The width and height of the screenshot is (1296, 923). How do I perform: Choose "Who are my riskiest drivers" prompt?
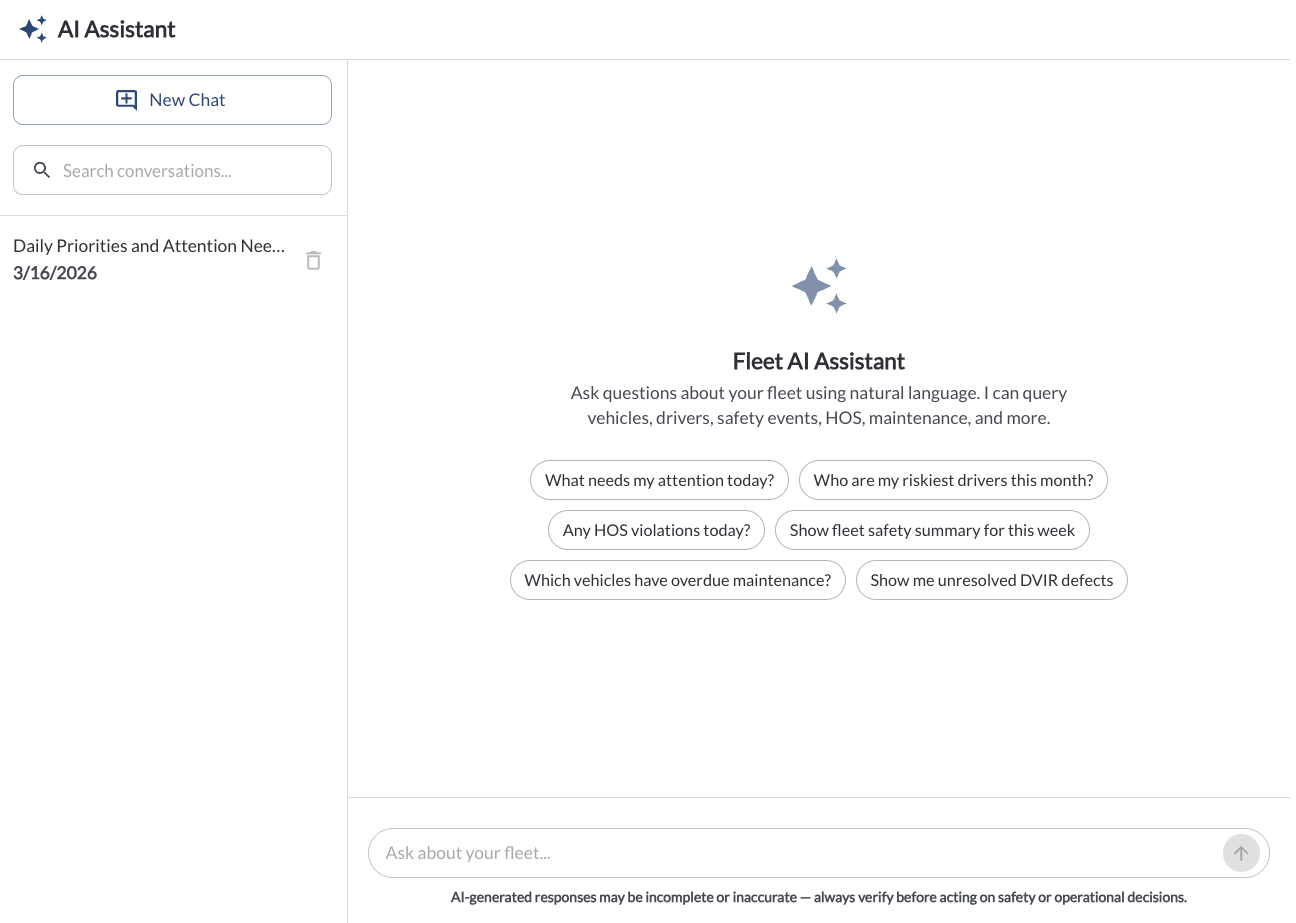[953, 480]
